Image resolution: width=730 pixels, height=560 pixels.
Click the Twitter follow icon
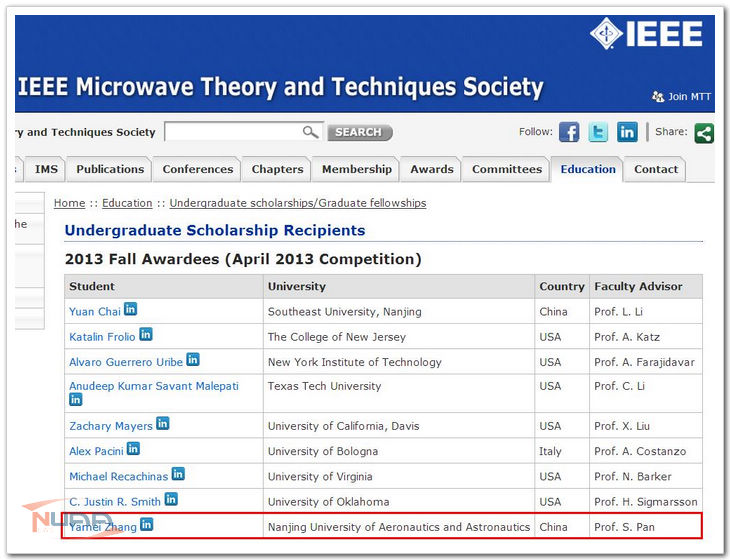pos(598,132)
